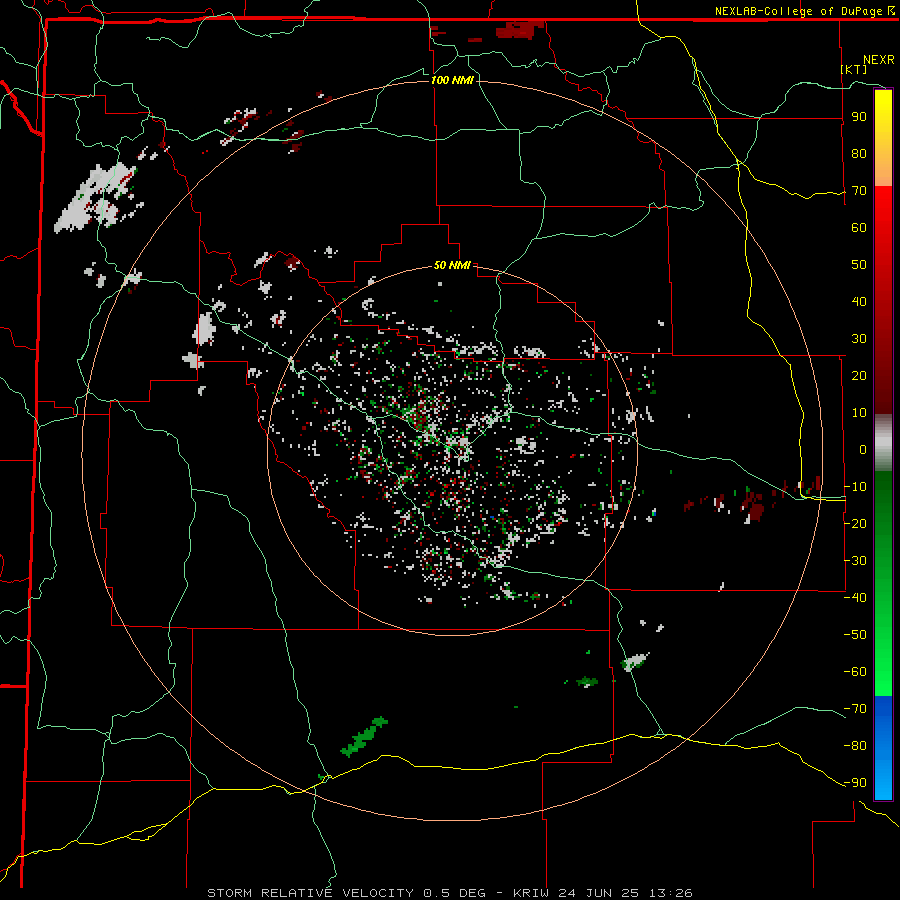Select the '-20' value on the velocity scale

point(855,523)
